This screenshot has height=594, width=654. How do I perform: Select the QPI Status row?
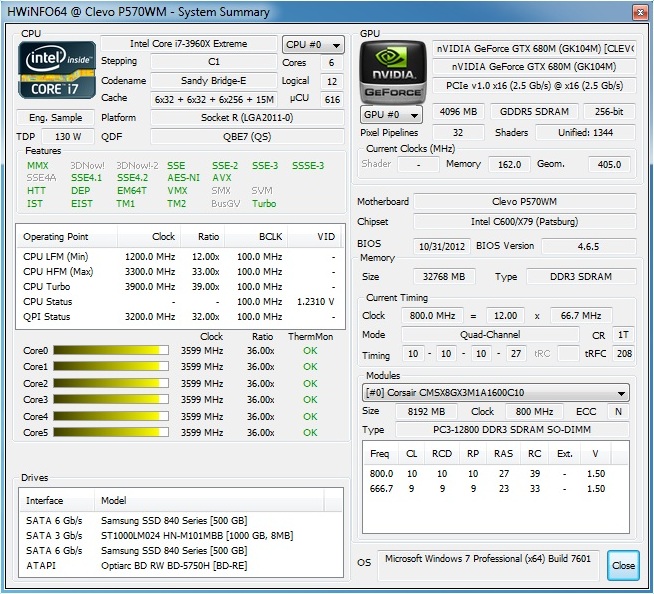point(179,317)
